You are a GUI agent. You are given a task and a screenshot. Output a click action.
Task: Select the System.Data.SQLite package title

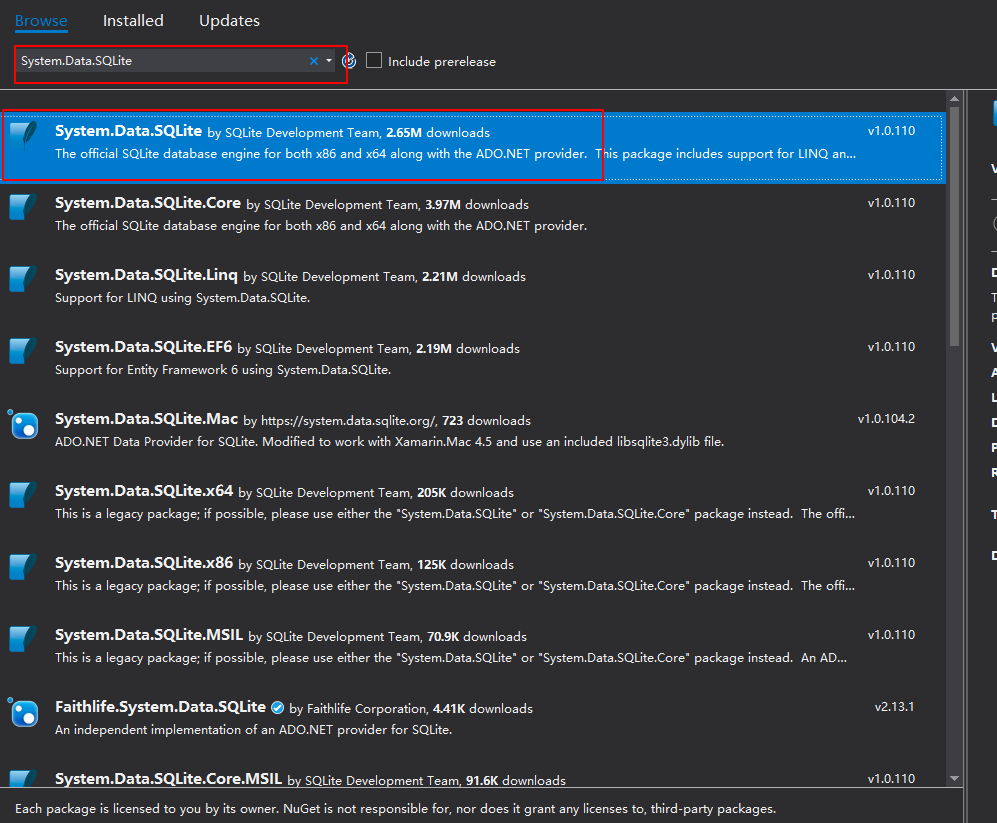coord(128,131)
